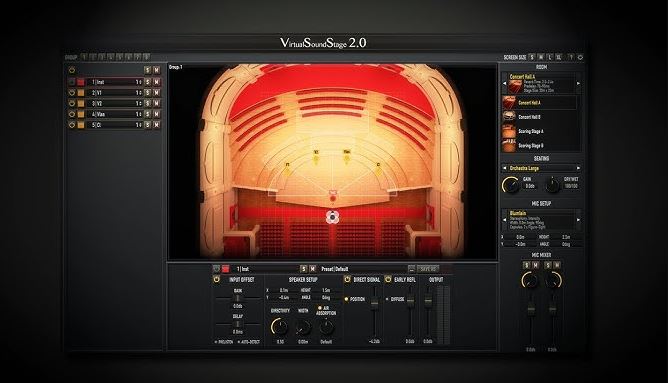Go to next room with right arrow
668x383 pixels.
tap(578, 84)
